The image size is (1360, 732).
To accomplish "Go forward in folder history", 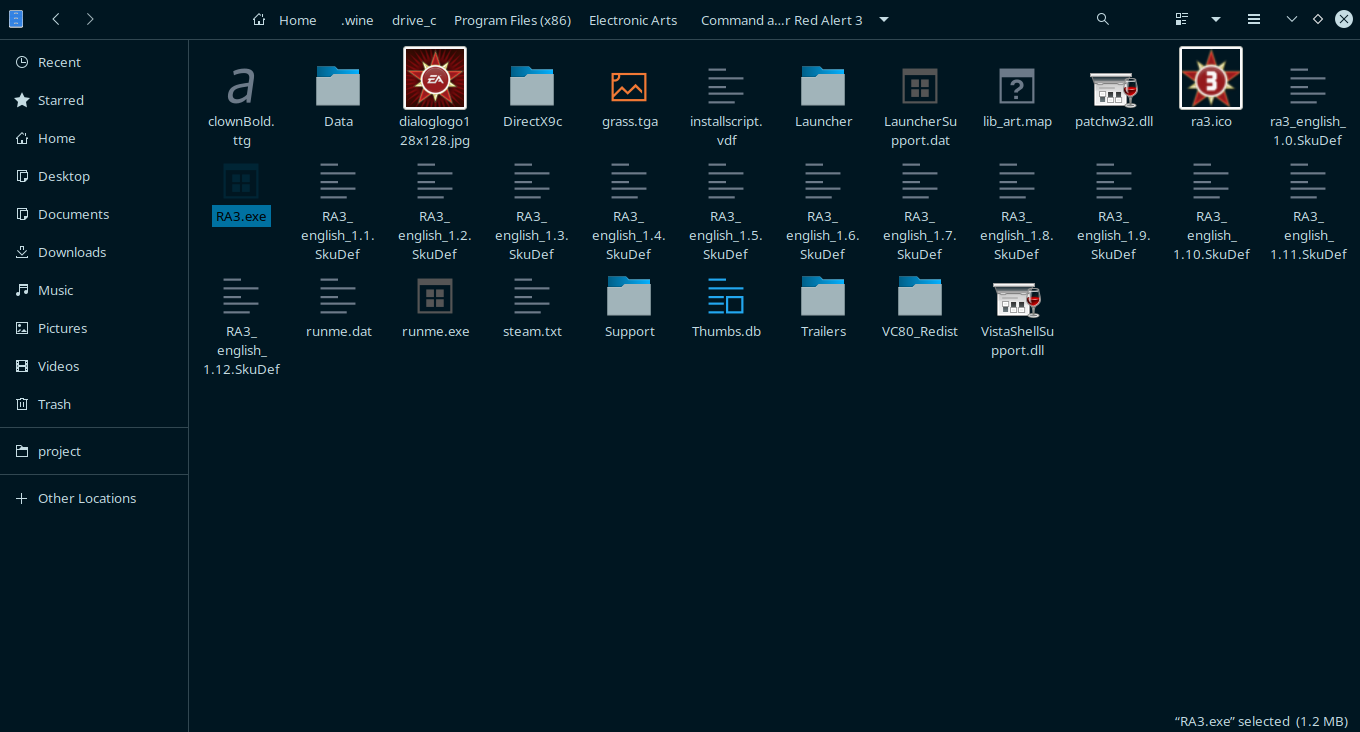I will click(90, 19).
